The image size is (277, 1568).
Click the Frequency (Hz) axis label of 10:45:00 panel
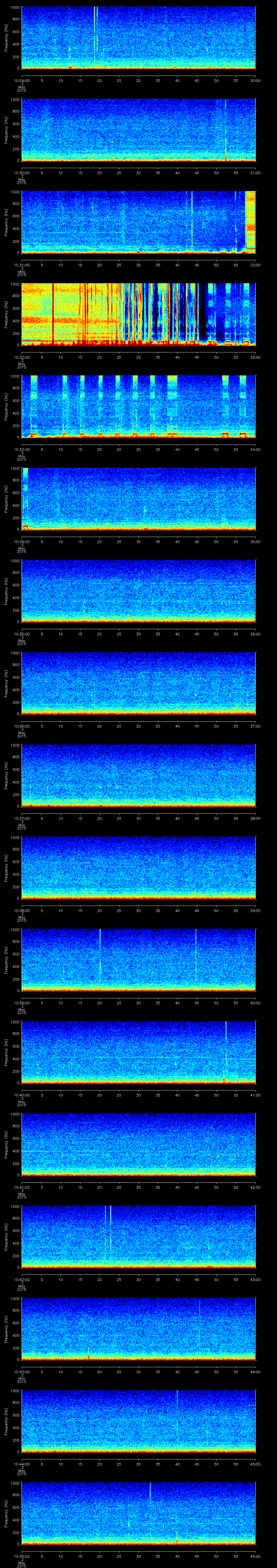tap(6, 1514)
